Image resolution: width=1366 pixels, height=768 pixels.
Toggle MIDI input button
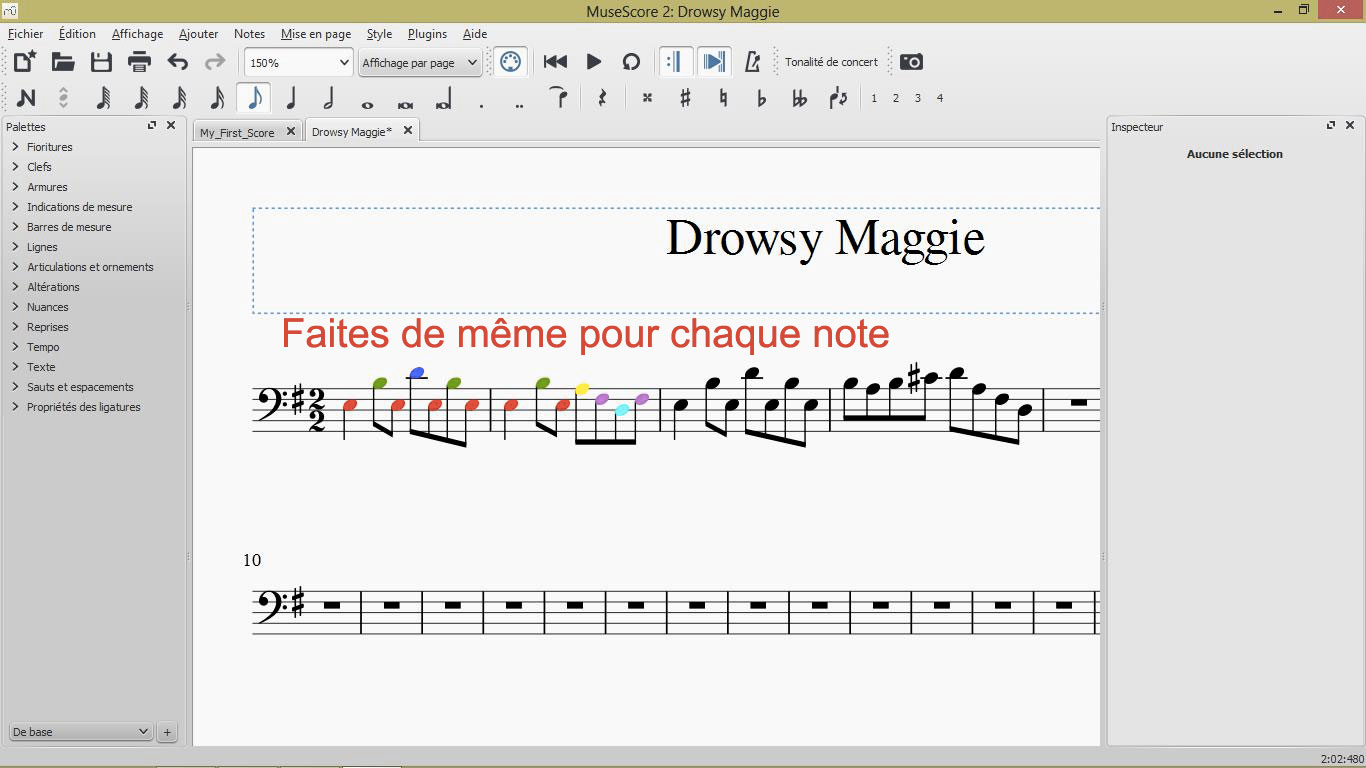510,62
